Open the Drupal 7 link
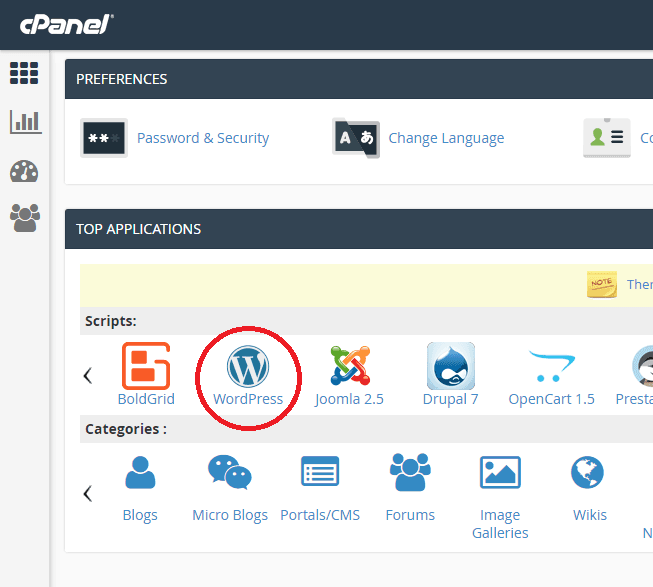 click(x=450, y=399)
